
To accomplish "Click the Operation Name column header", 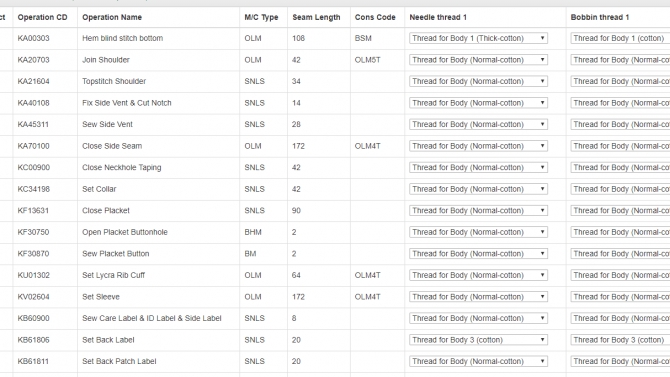I will [x=112, y=18].
